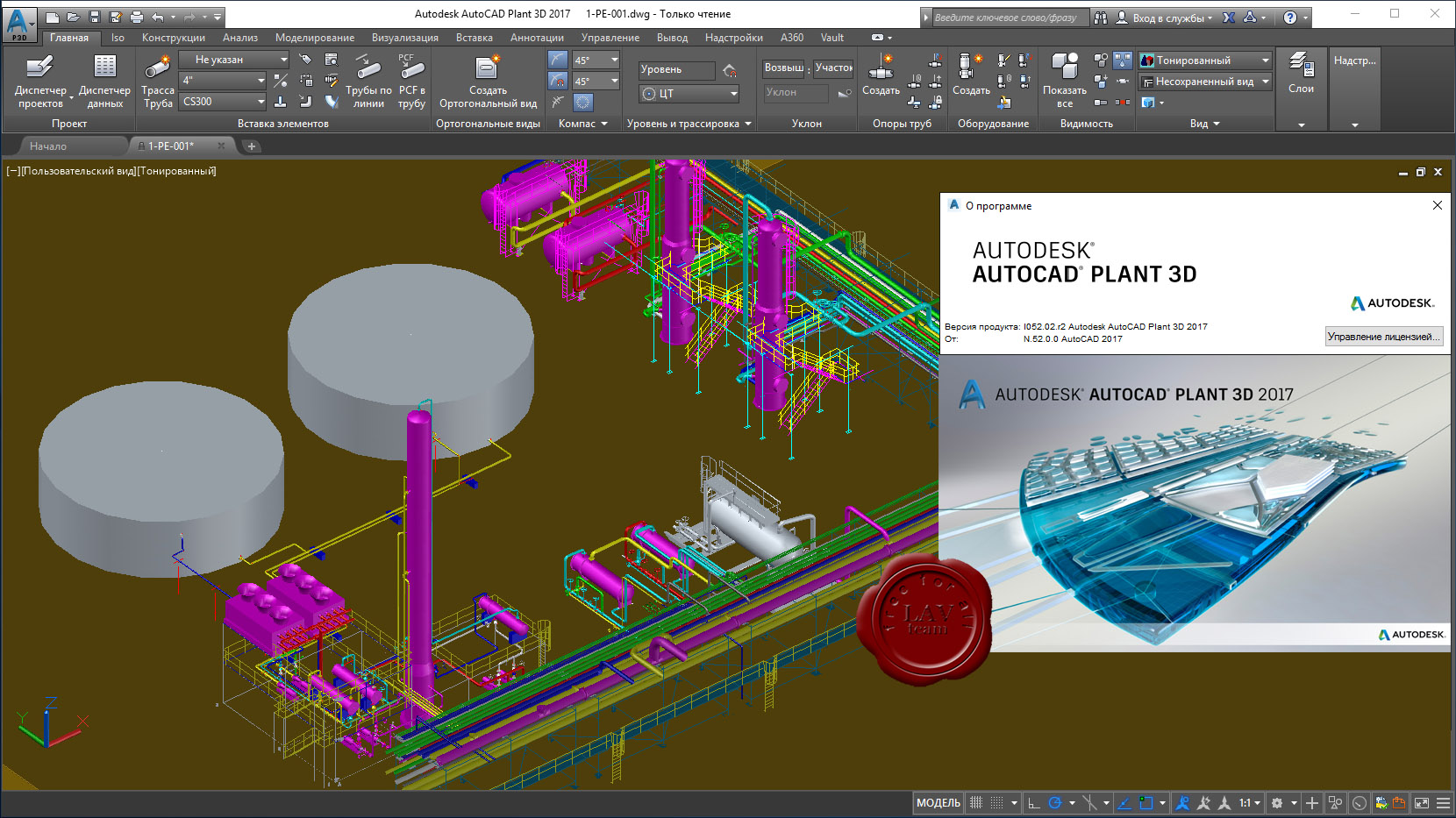Click the New drawing icon in quick access

53,17
